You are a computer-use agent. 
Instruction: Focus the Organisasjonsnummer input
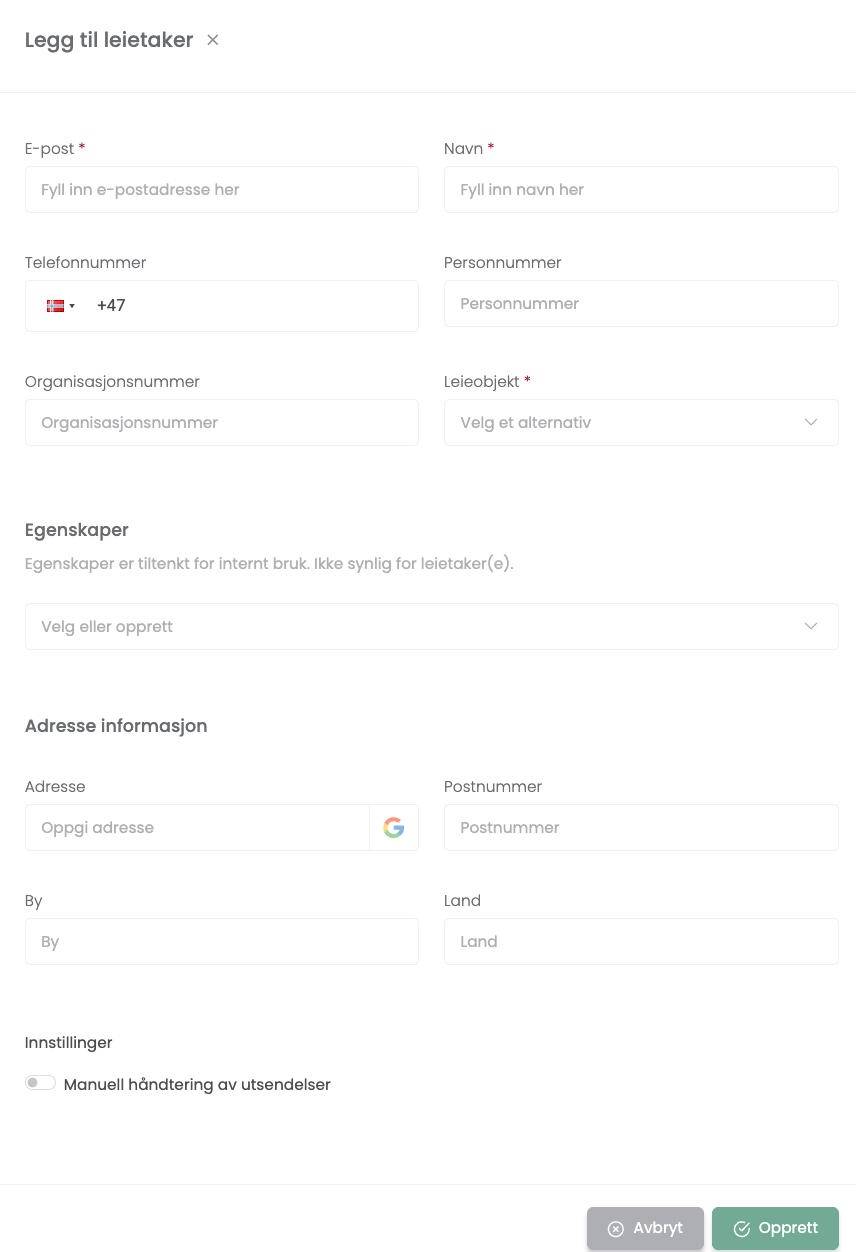(221, 423)
